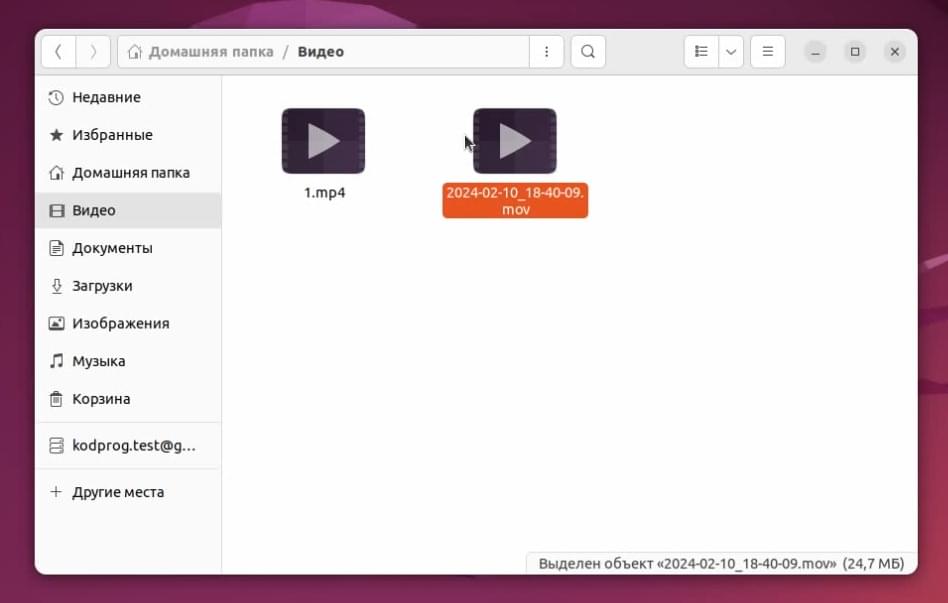Open the hamburger main menu

(x=768, y=52)
